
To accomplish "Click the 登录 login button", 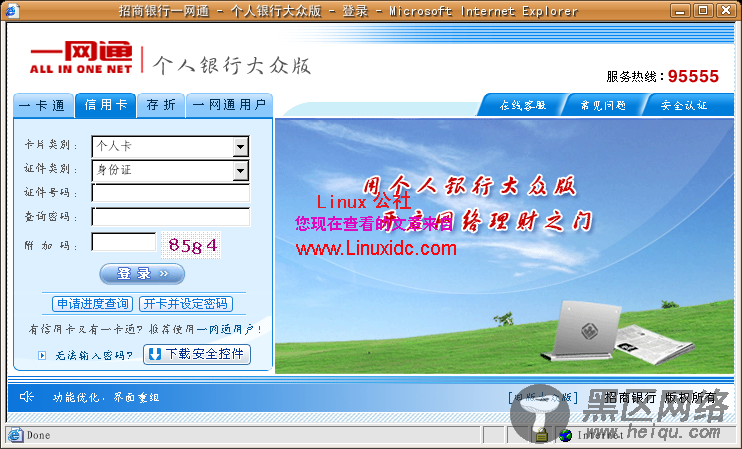I will click(x=142, y=274).
